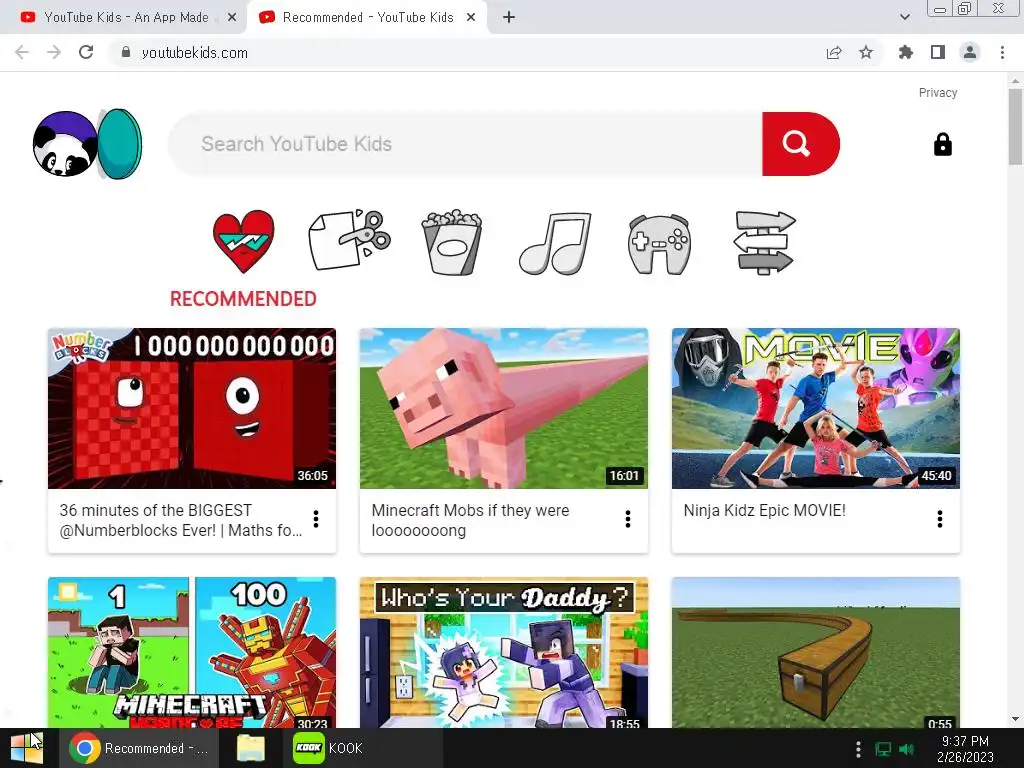Select the Gaming controller category icon
The image size is (1024, 768).
click(x=659, y=244)
